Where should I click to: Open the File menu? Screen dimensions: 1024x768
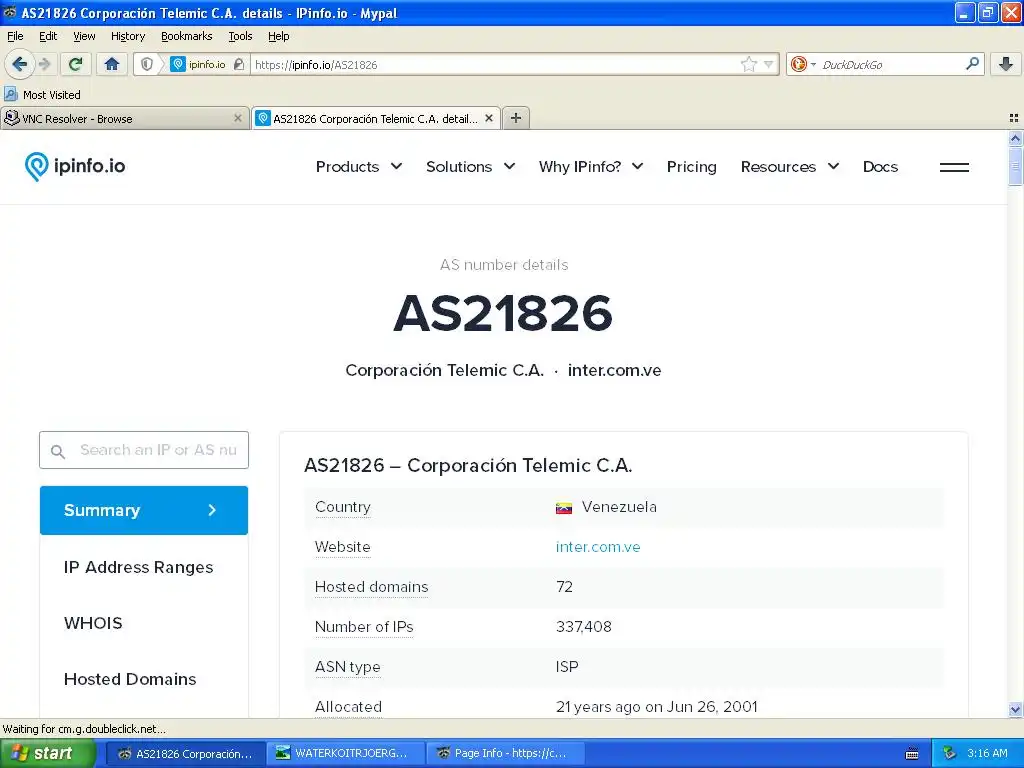pyautogui.click(x=15, y=36)
